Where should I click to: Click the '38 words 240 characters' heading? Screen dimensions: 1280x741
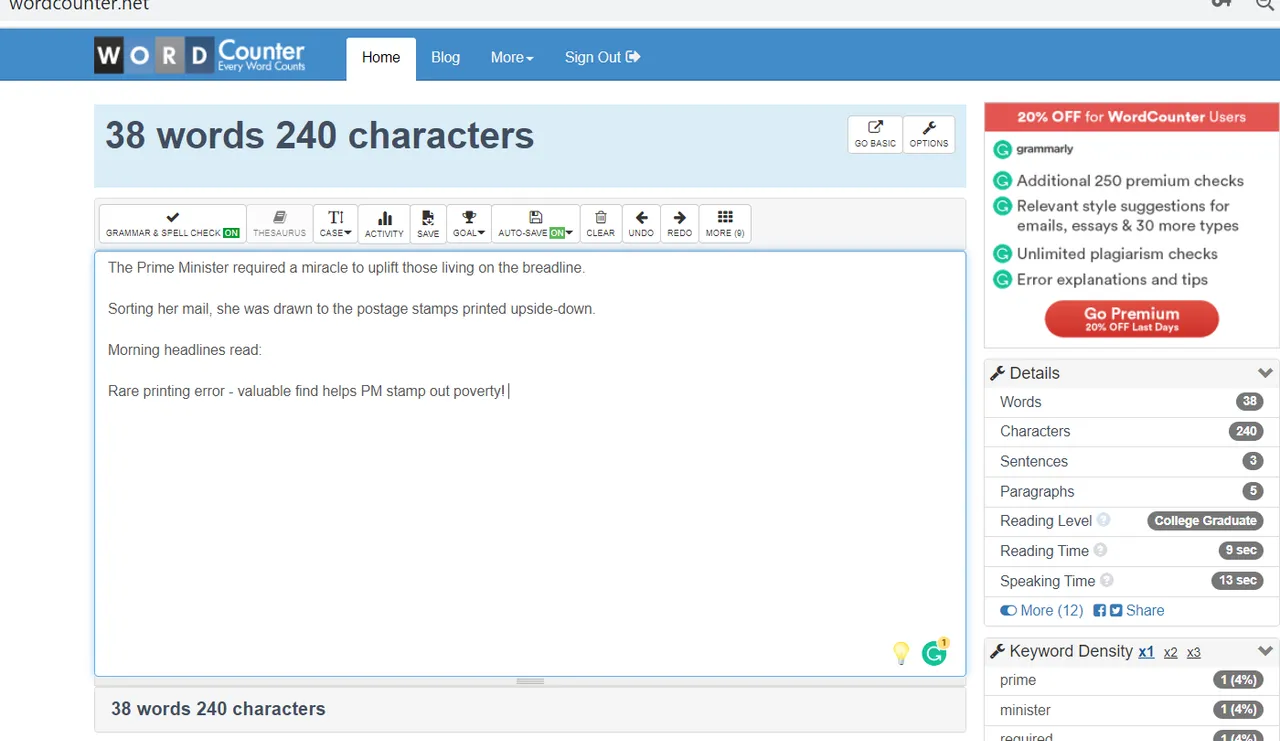(x=320, y=136)
